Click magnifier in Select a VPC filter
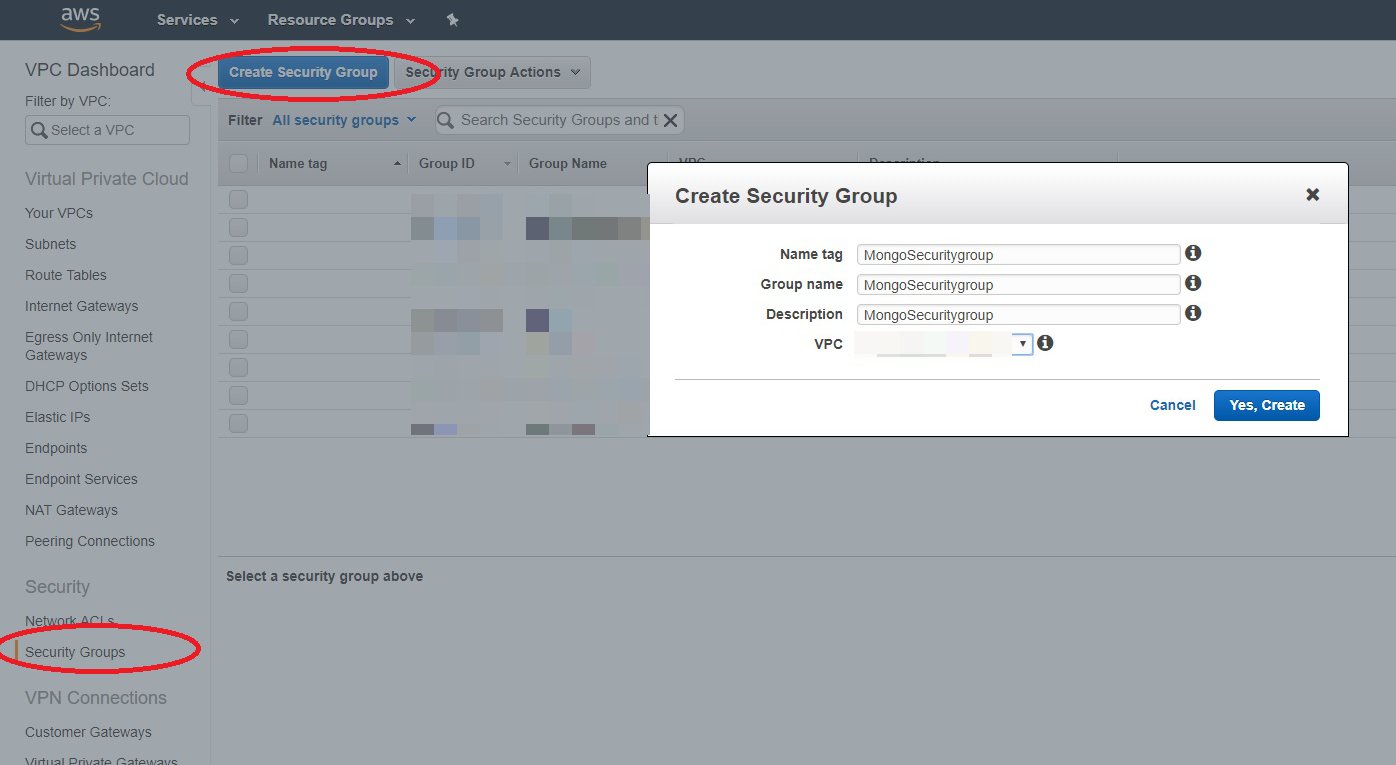Screen dimensions: 1396x765 (x=39, y=130)
